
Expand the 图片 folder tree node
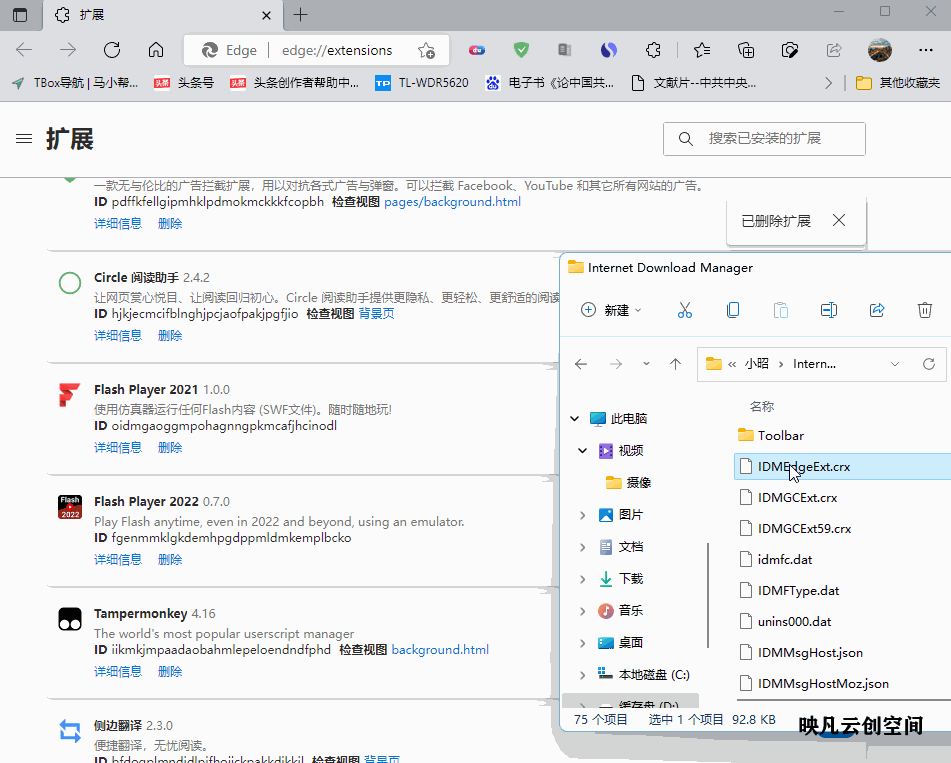583,515
